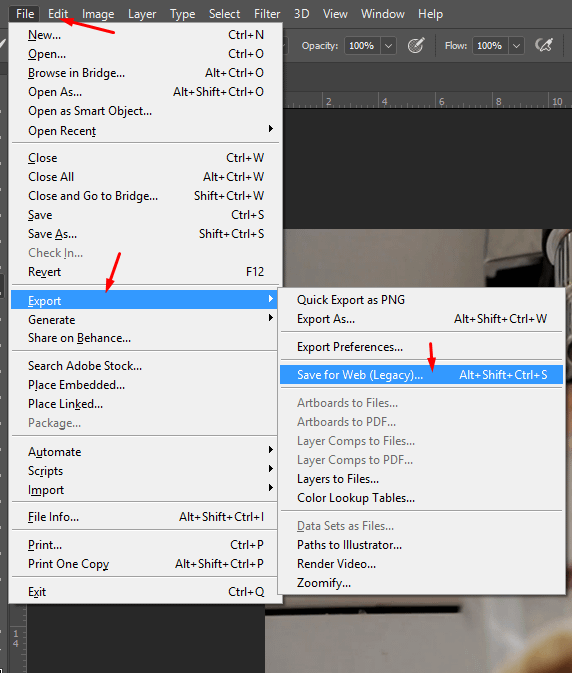The width and height of the screenshot is (572, 673).
Task: Choose Open as Smart Object...
Action: pyautogui.click(x=146, y=111)
